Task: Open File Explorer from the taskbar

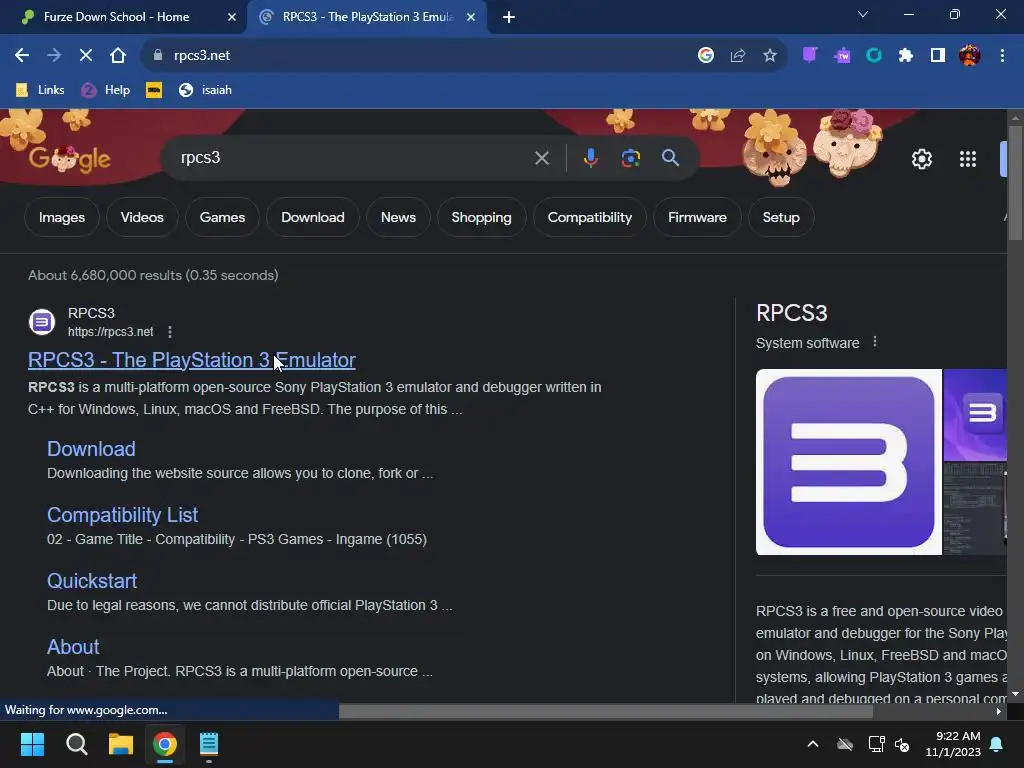Action: (121, 744)
